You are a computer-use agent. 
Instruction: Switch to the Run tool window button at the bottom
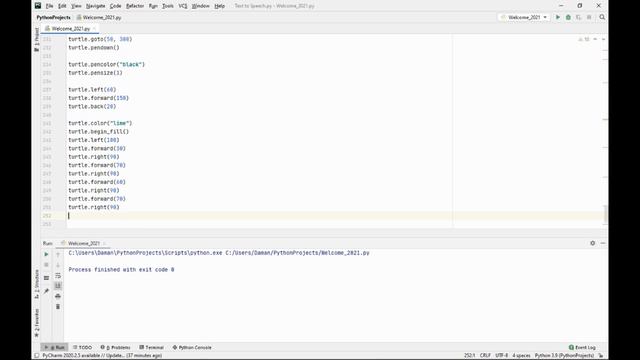click(55, 347)
